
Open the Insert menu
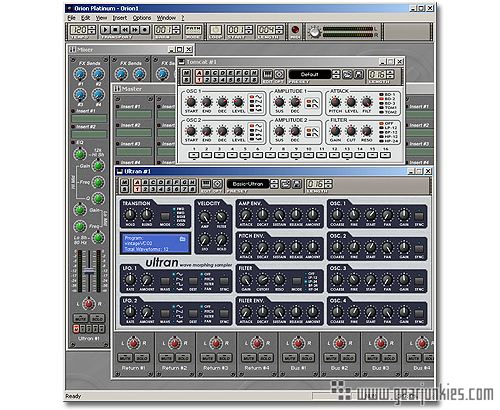[120, 18]
